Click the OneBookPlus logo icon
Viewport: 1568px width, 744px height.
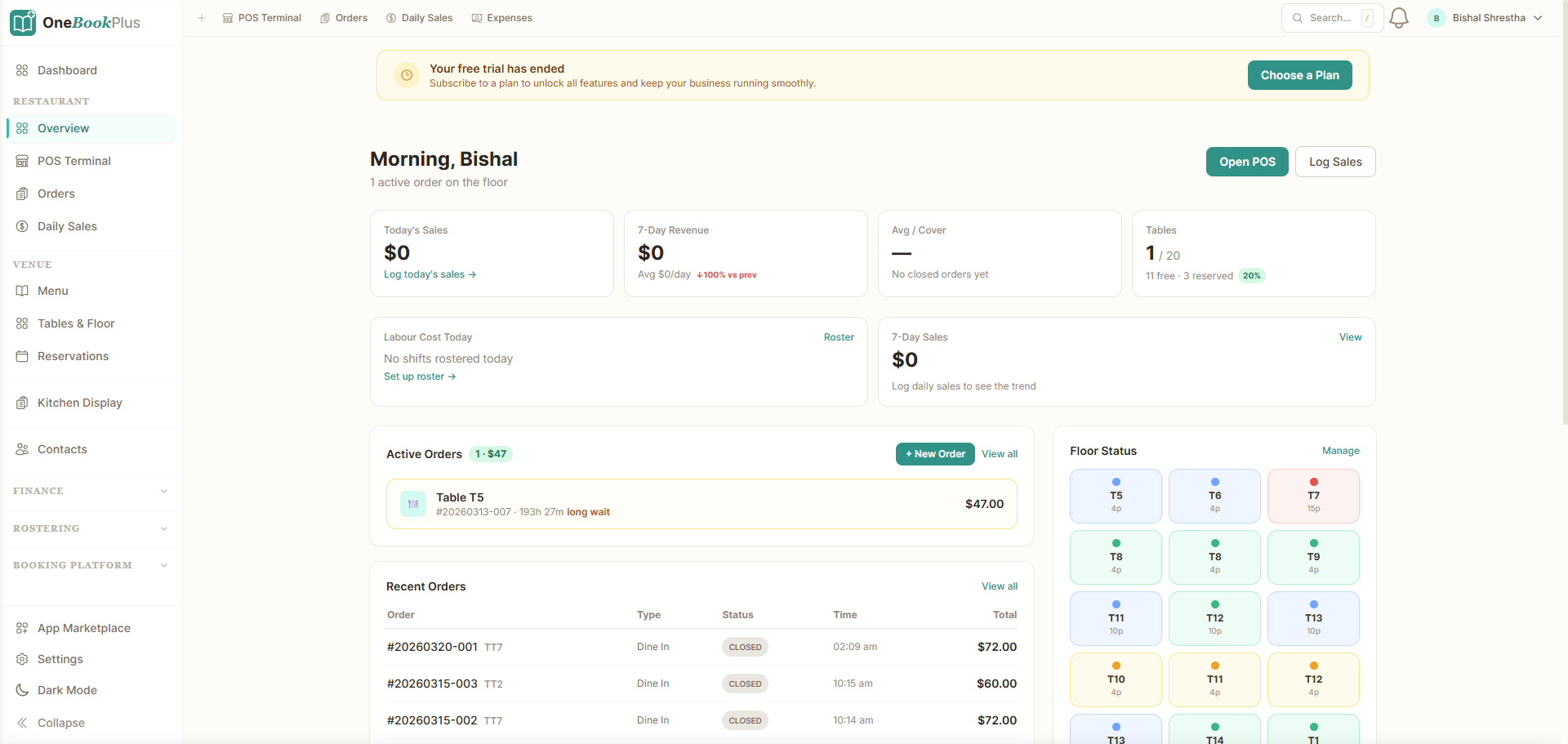point(23,23)
